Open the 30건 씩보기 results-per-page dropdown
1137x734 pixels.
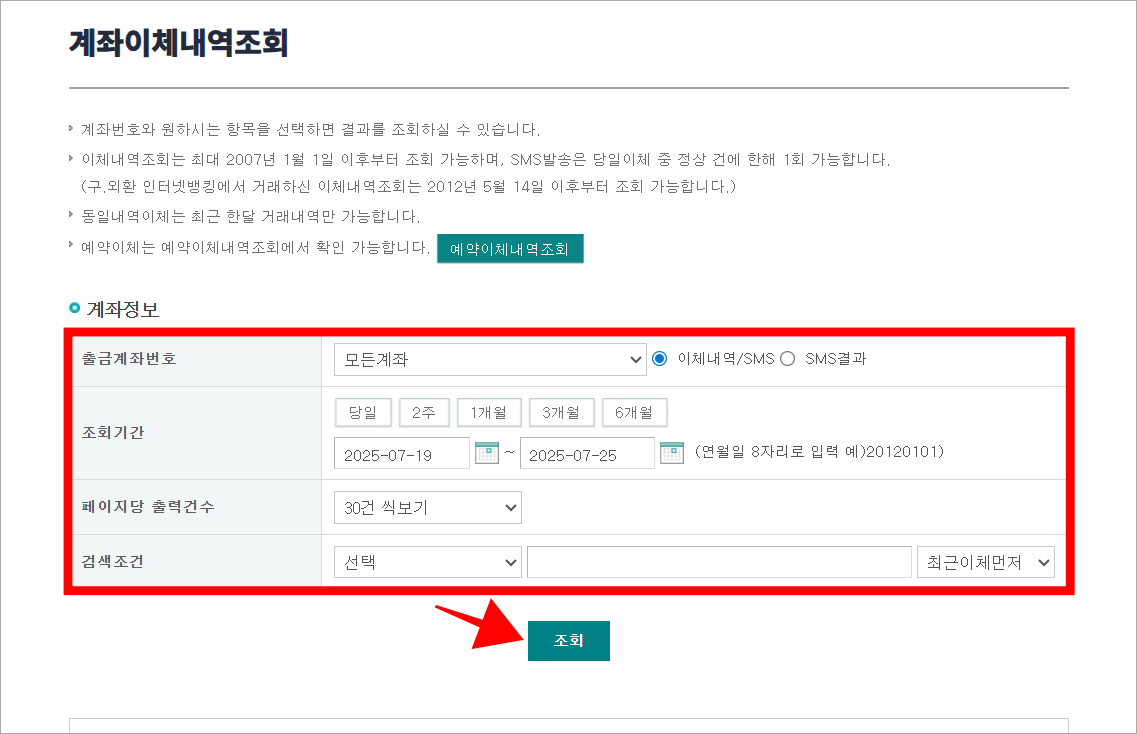coord(427,507)
